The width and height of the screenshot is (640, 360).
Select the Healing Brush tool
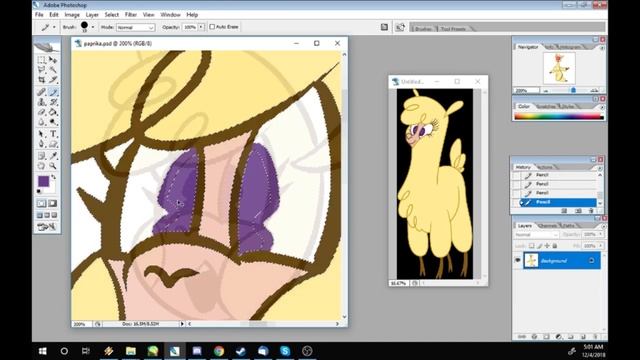click(x=42, y=92)
